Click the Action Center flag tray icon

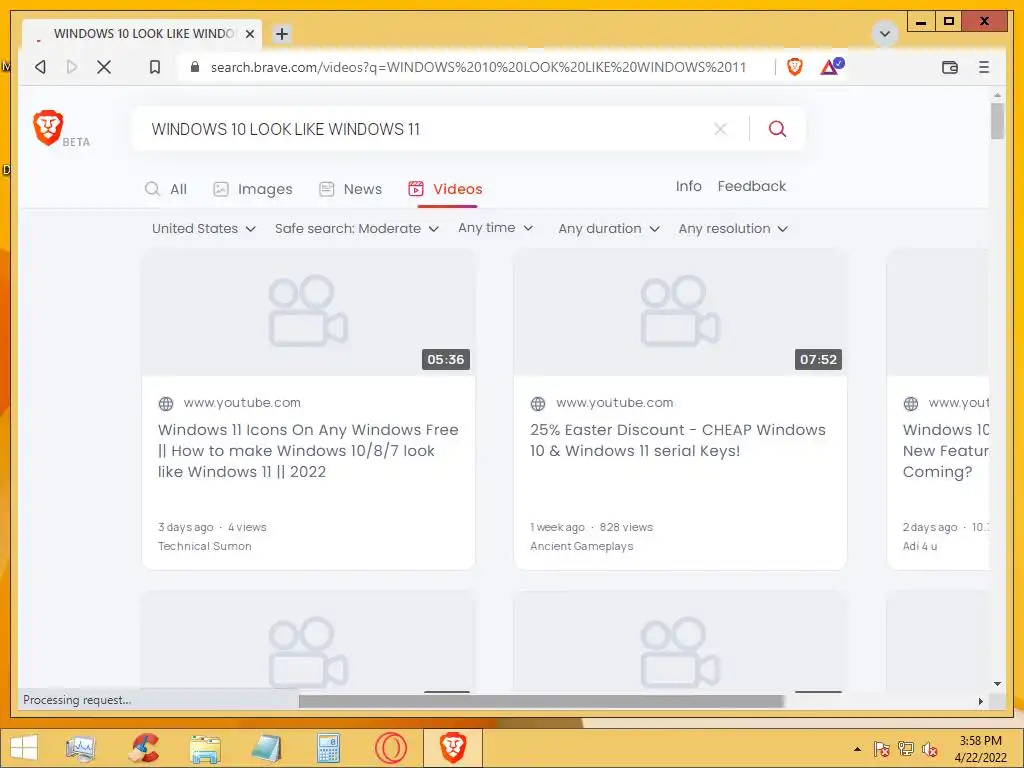pyautogui.click(x=882, y=749)
